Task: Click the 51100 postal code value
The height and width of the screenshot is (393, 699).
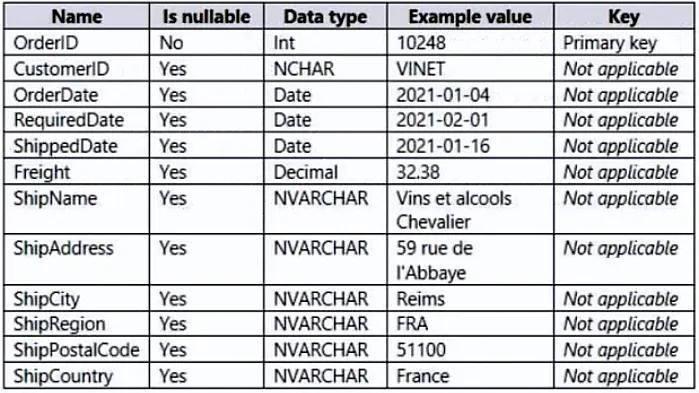Action: pos(421,350)
